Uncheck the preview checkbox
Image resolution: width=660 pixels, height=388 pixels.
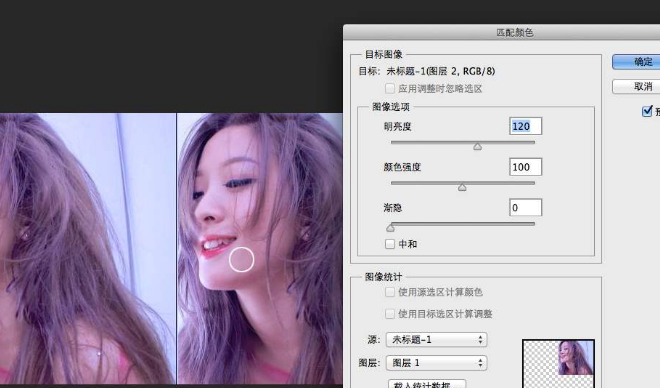(647, 111)
